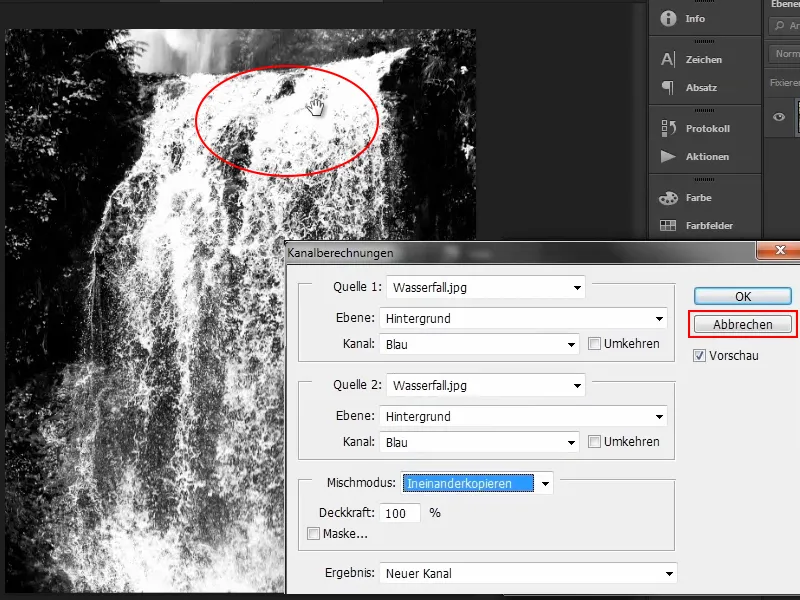Enable Umkehren for Quelle 2 channel
This screenshot has width=800, height=600.
[594, 441]
